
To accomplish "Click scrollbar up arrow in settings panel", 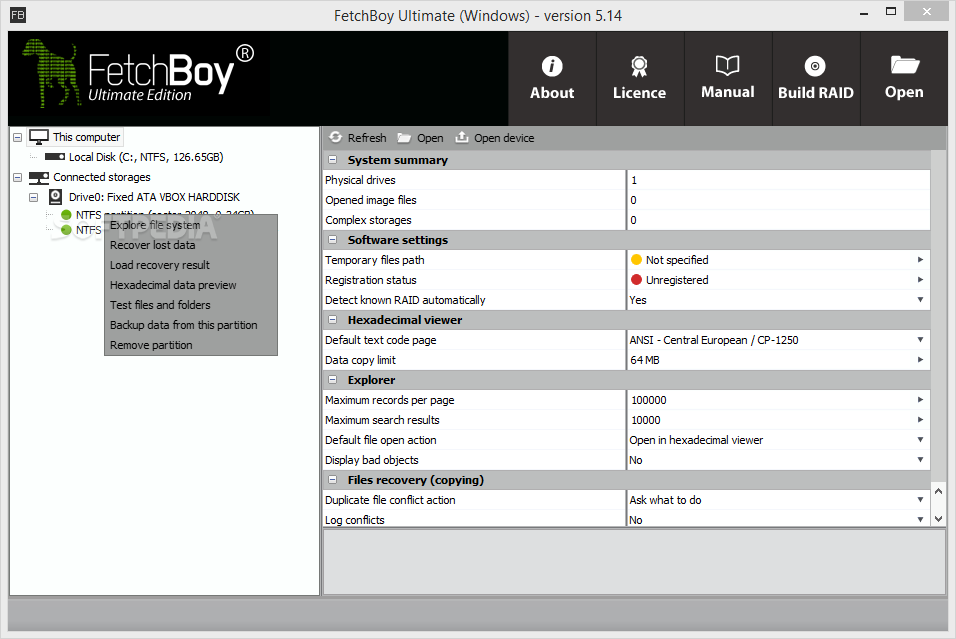I will point(938,491).
